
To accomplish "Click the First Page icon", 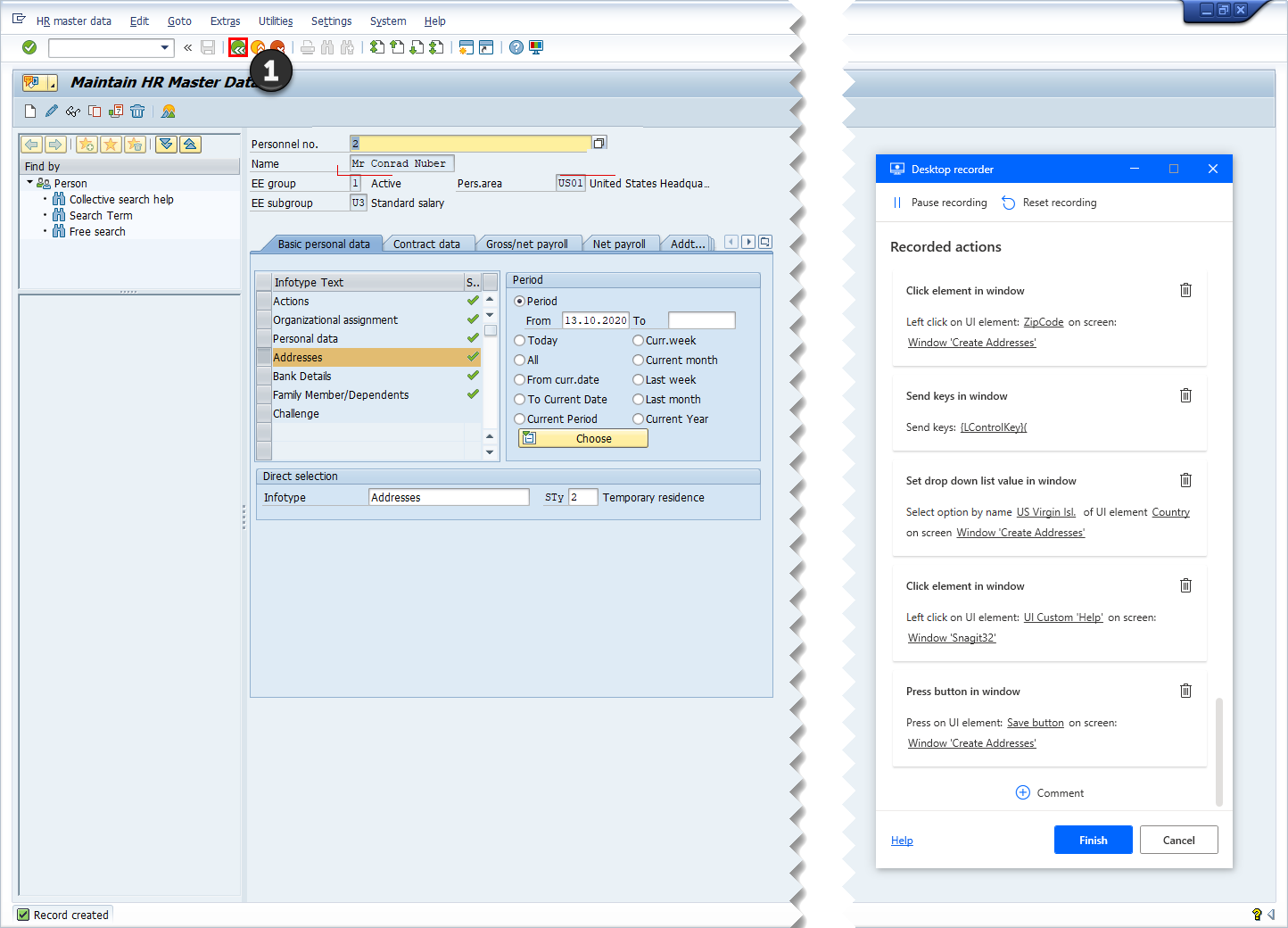I will click(377, 47).
